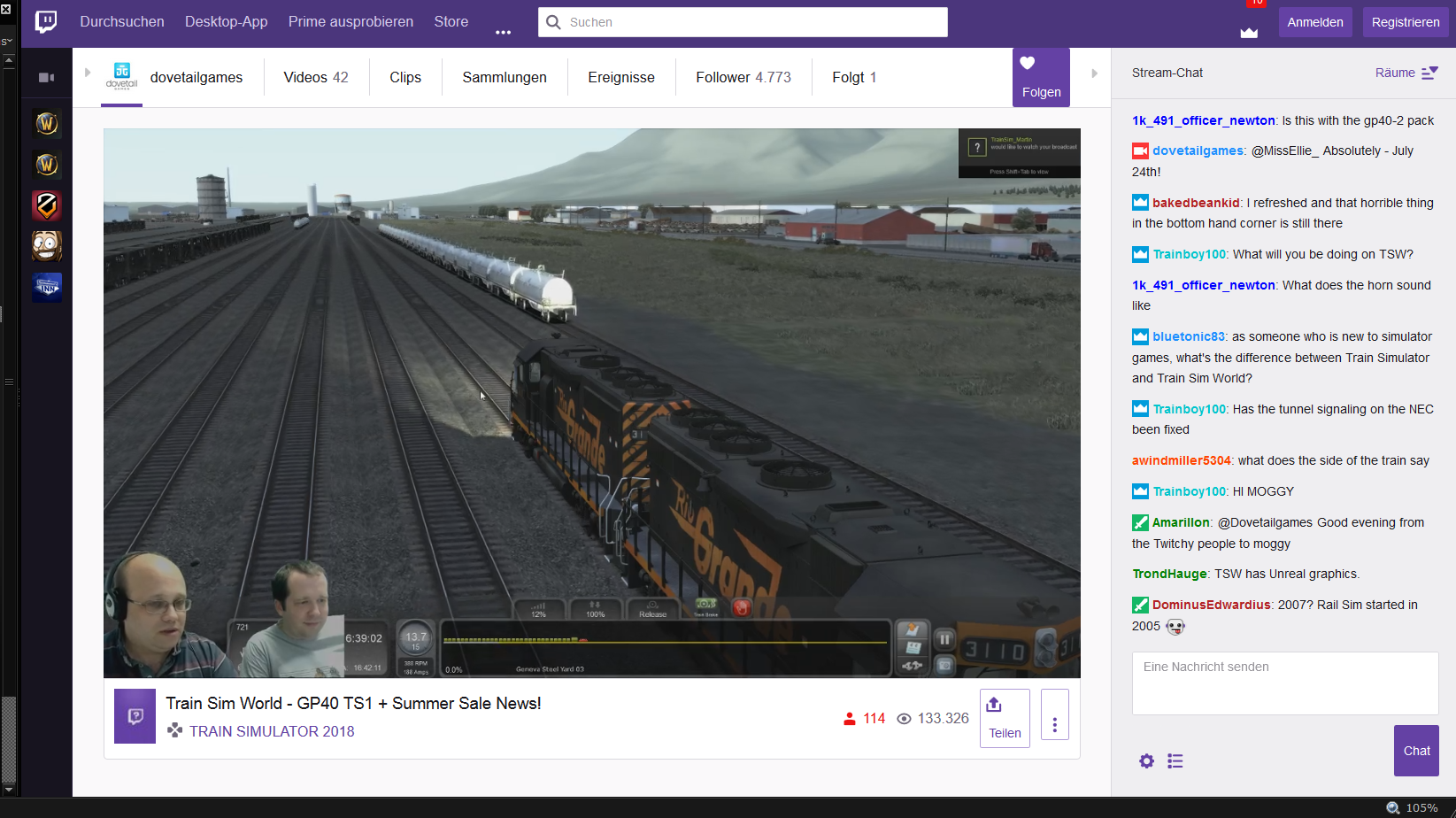Click the eye icon next to 133.326
The width and height of the screenshot is (1456, 818).
point(904,719)
